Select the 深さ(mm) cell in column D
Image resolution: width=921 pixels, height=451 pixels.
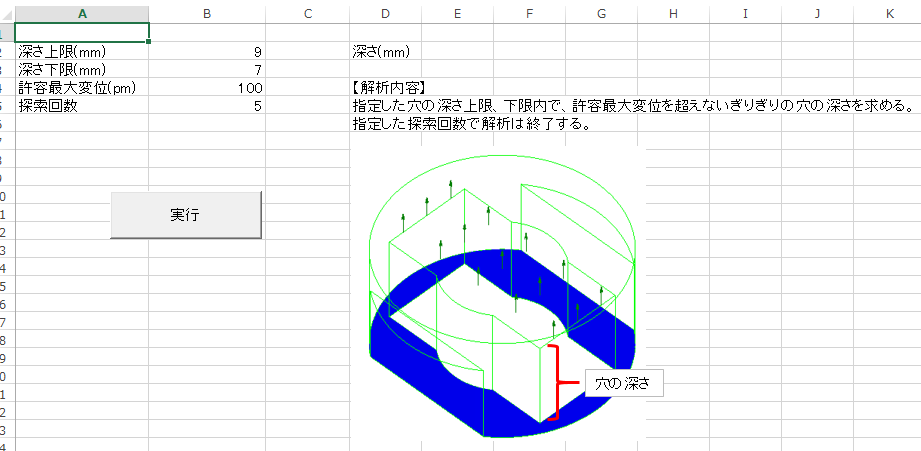(x=385, y=51)
